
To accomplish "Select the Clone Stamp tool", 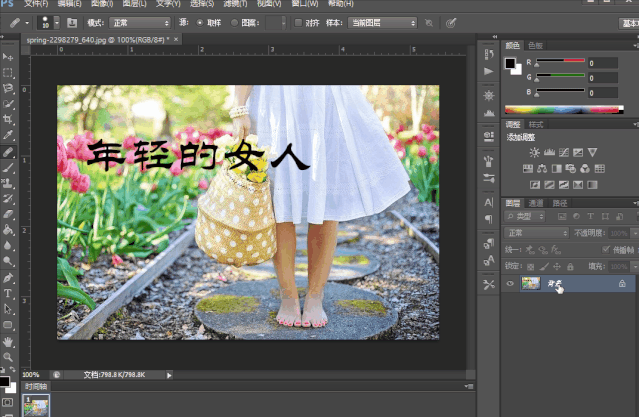I will click(x=8, y=183).
